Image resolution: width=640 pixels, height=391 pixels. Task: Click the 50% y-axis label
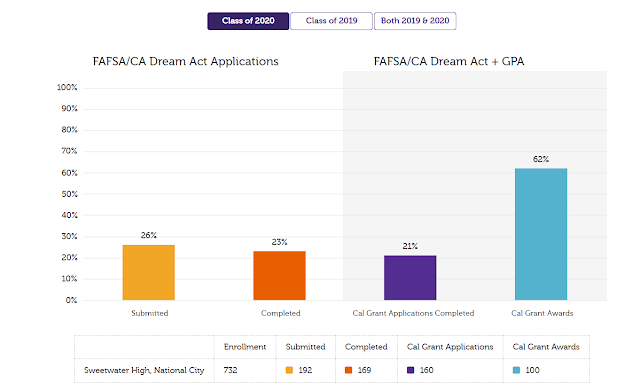point(69,194)
